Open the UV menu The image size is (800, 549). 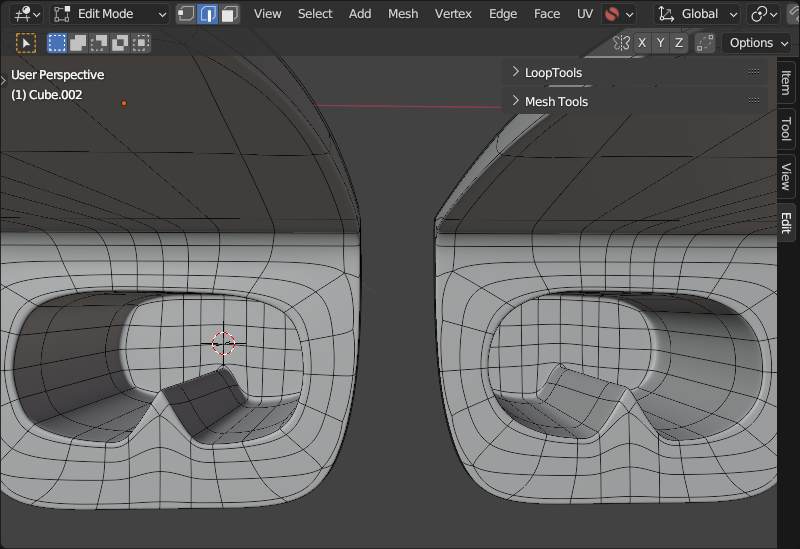click(x=585, y=14)
